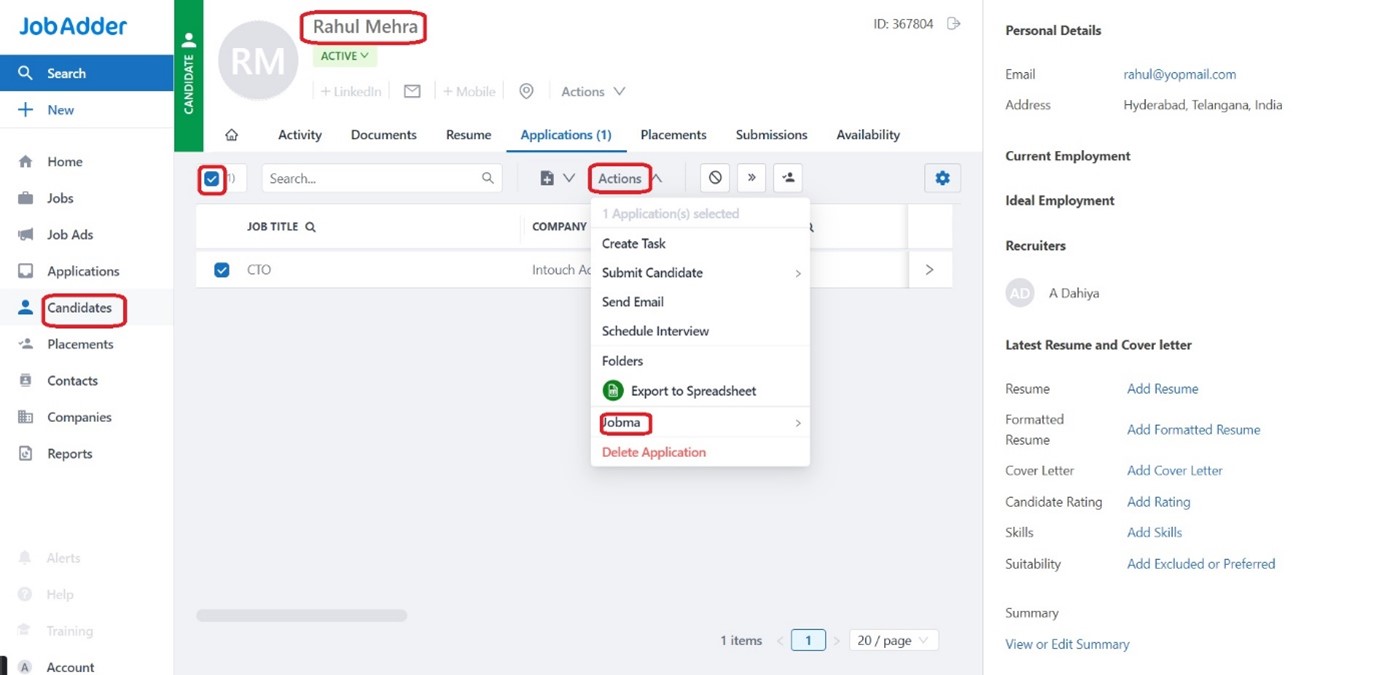
Task: Click the Add Cover Letter link
Action: (1175, 470)
